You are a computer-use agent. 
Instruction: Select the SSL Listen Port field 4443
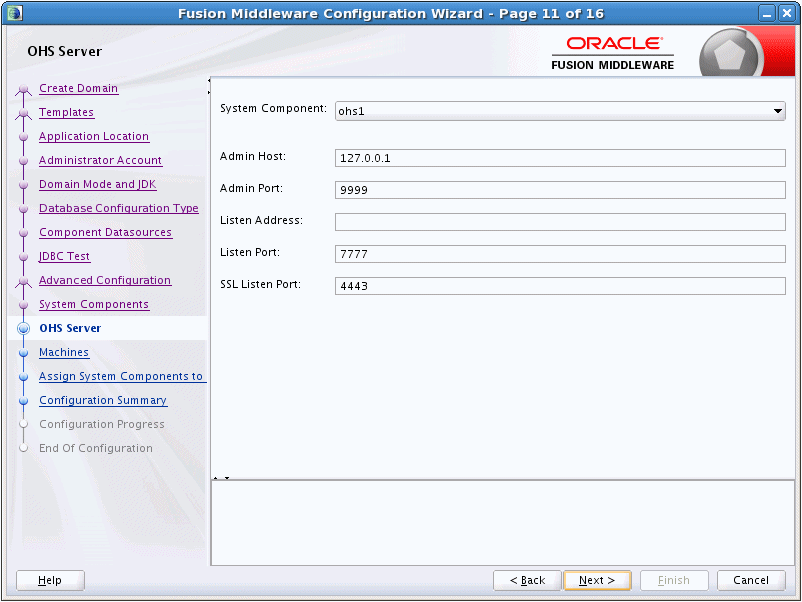pos(560,286)
